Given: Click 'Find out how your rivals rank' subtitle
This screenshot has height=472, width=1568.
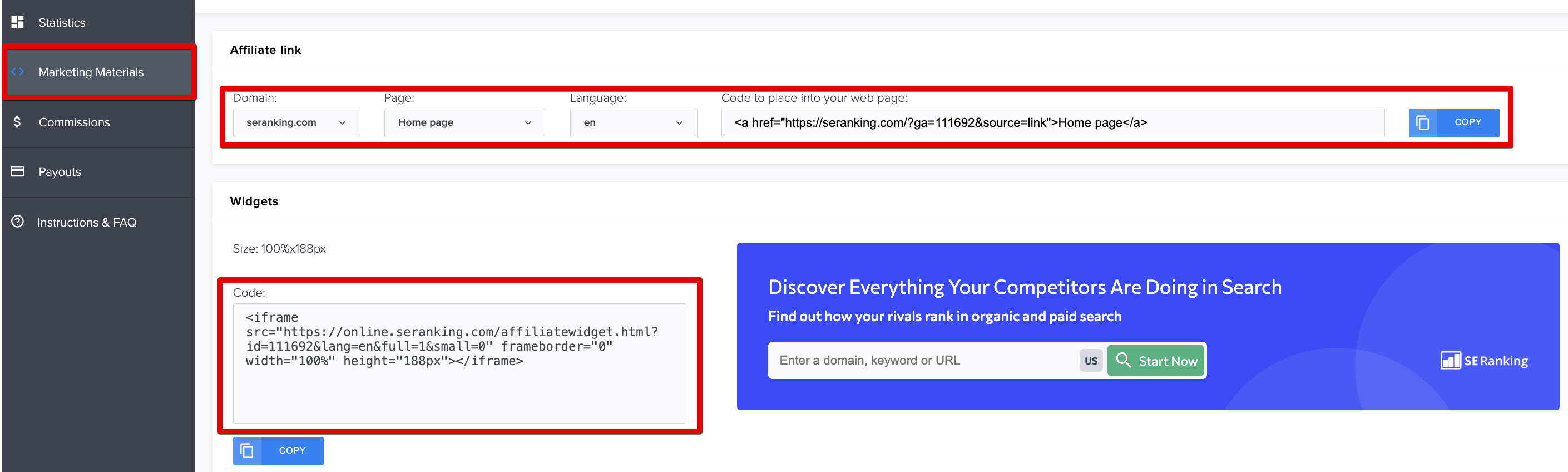Looking at the screenshot, I should [x=944, y=316].
